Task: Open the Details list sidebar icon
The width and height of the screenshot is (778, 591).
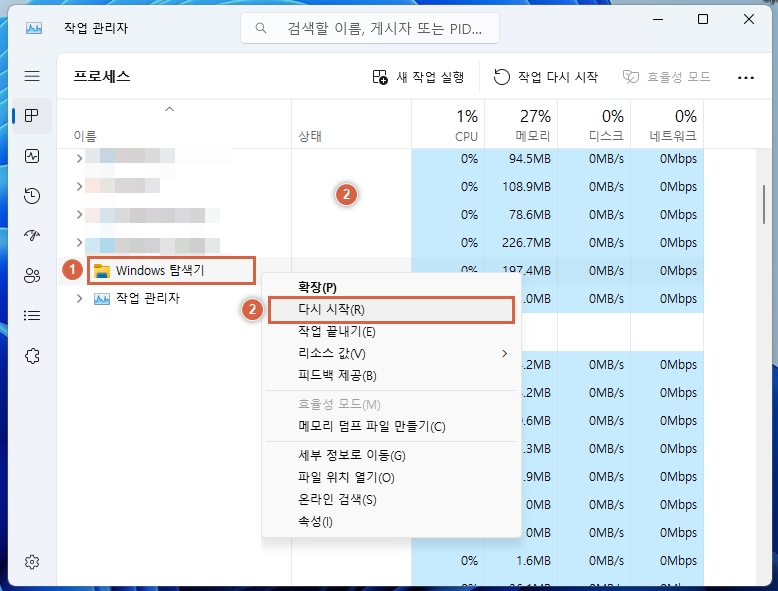Action: 32,316
